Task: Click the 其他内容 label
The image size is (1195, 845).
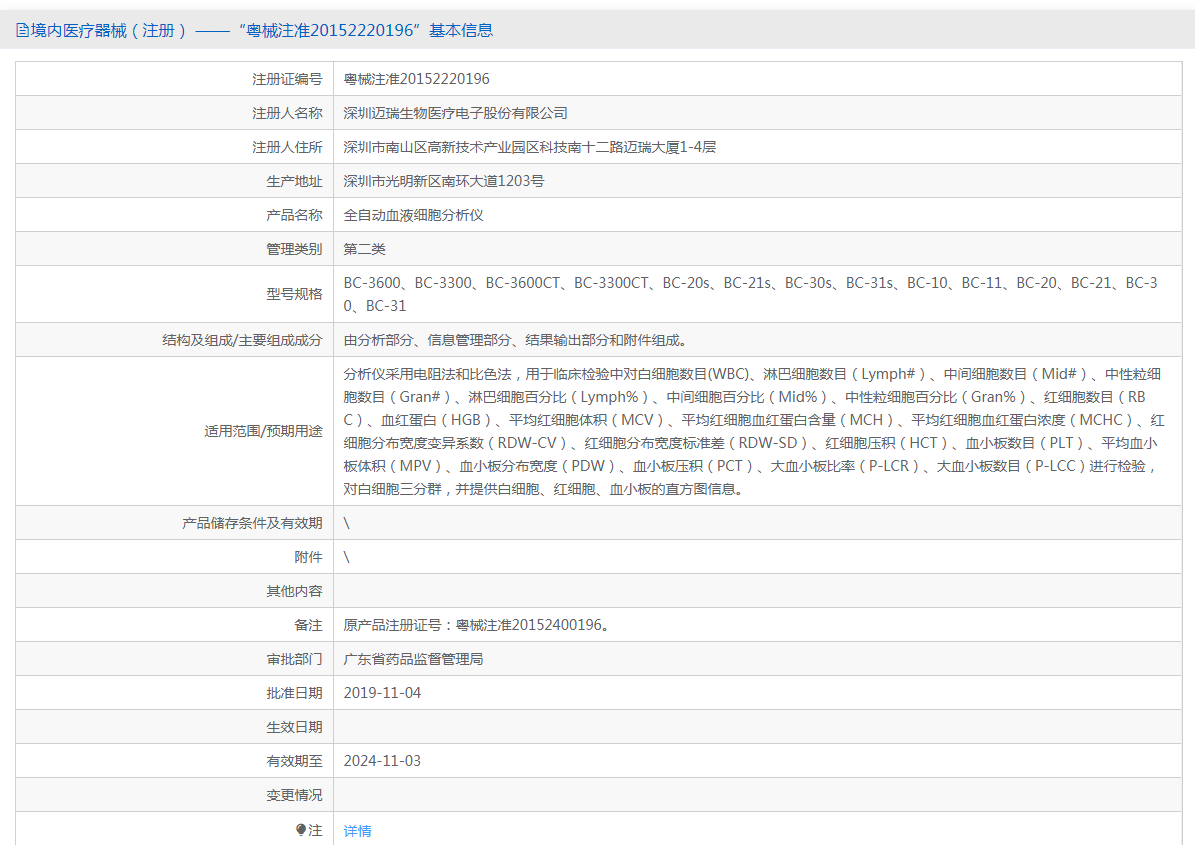Action: coord(294,591)
